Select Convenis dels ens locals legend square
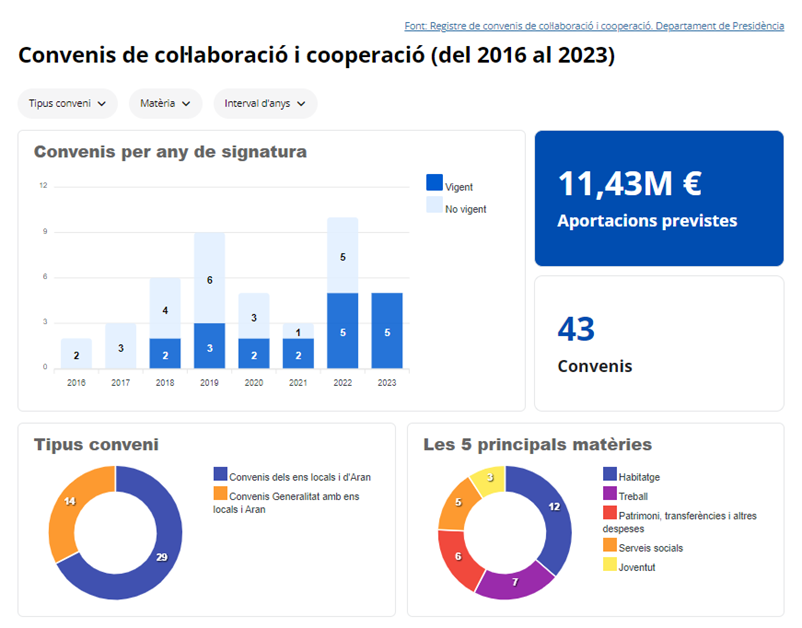This screenshot has width=802, height=628. point(221,474)
